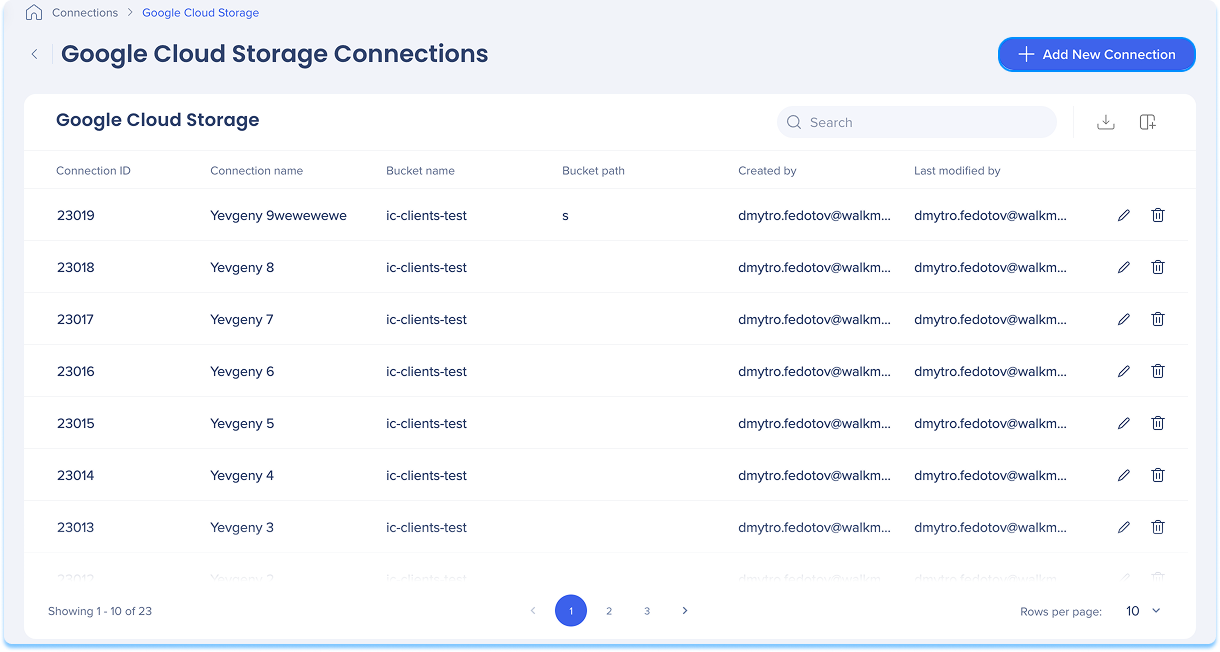Open Google Cloud Storage breadcrumb item
The height and width of the screenshot is (652, 1220).
200,13
